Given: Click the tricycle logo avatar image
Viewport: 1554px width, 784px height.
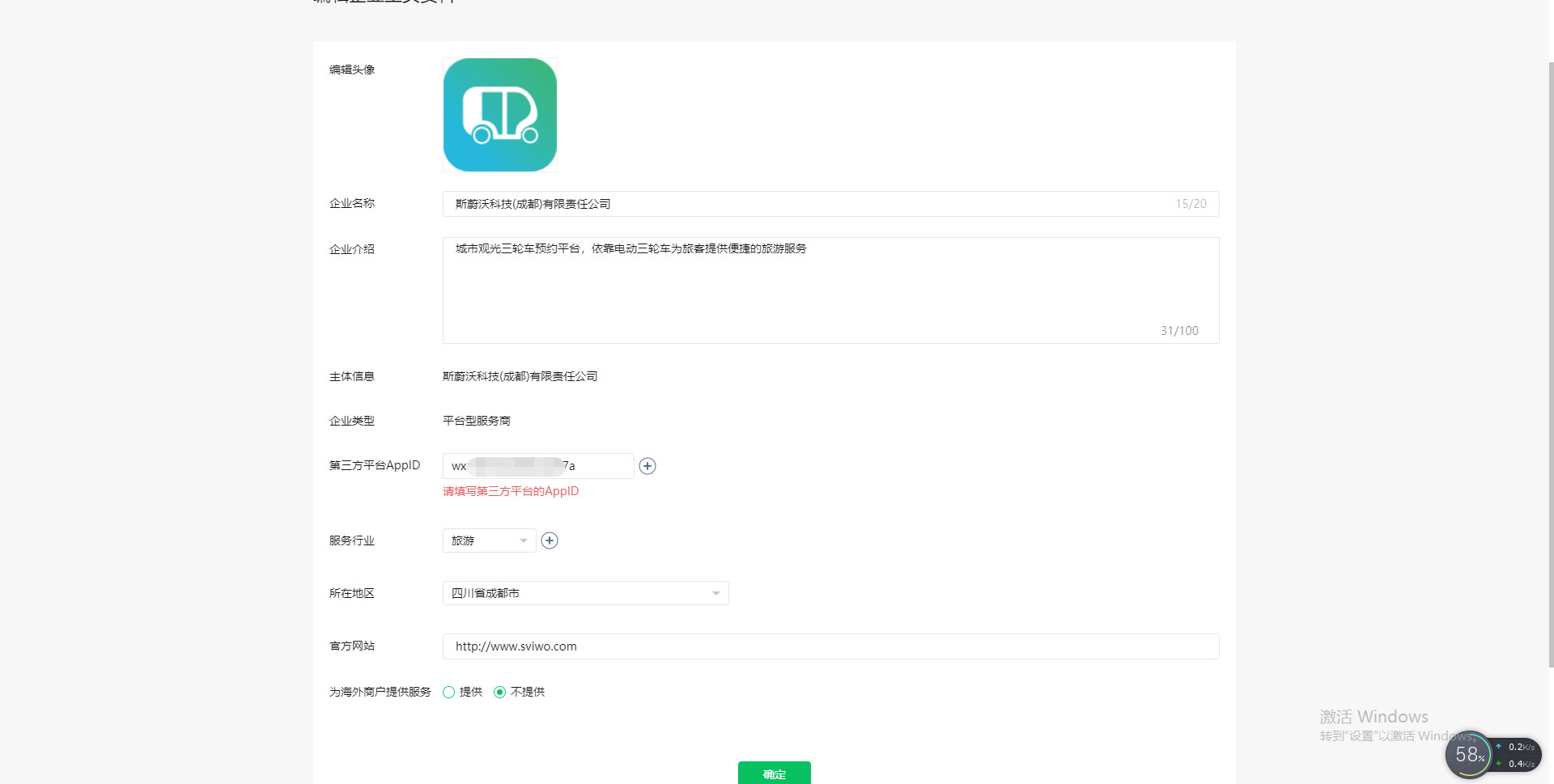Looking at the screenshot, I should click(x=500, y=115).
